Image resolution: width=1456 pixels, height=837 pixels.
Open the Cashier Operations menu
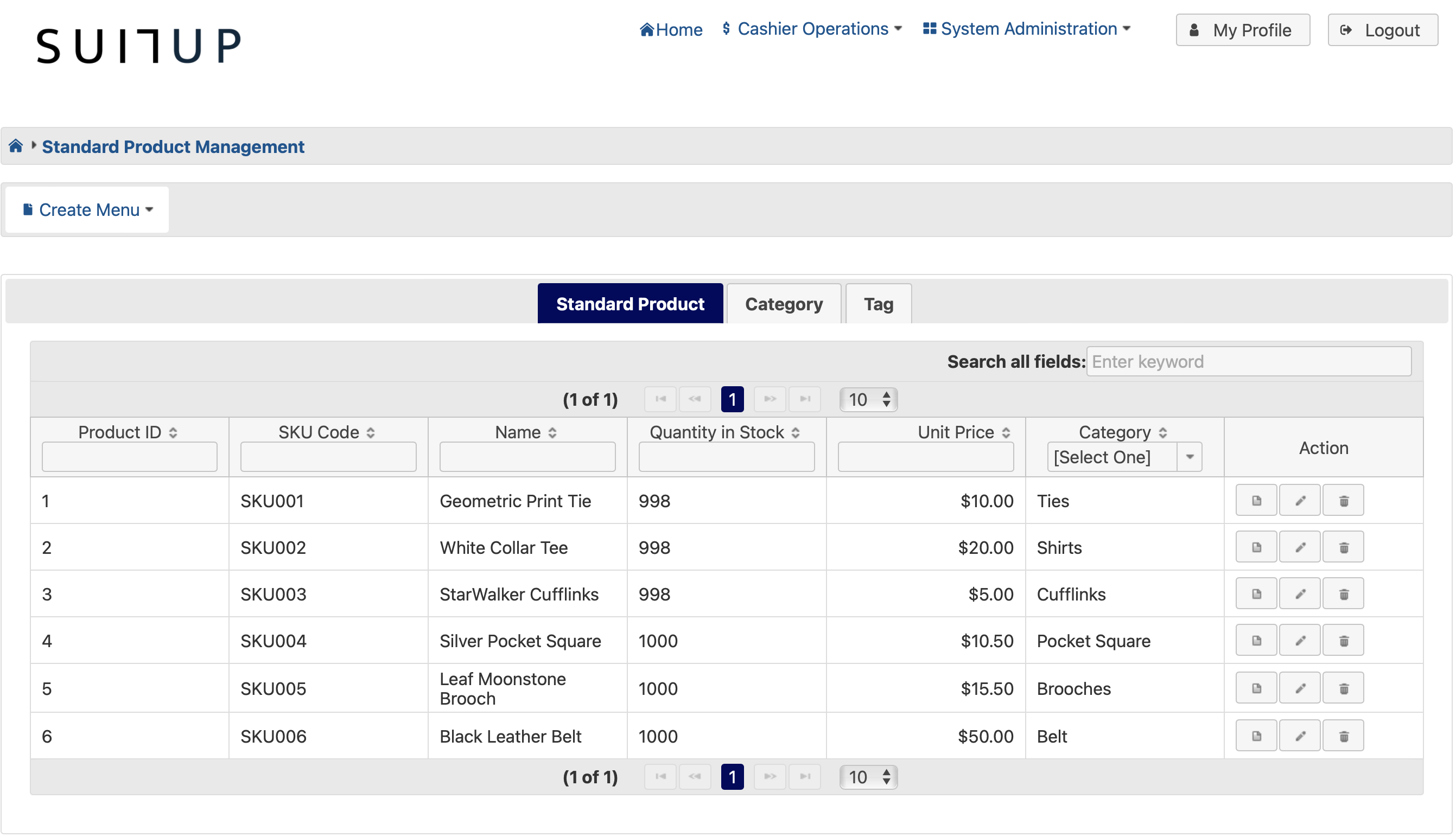812,29
